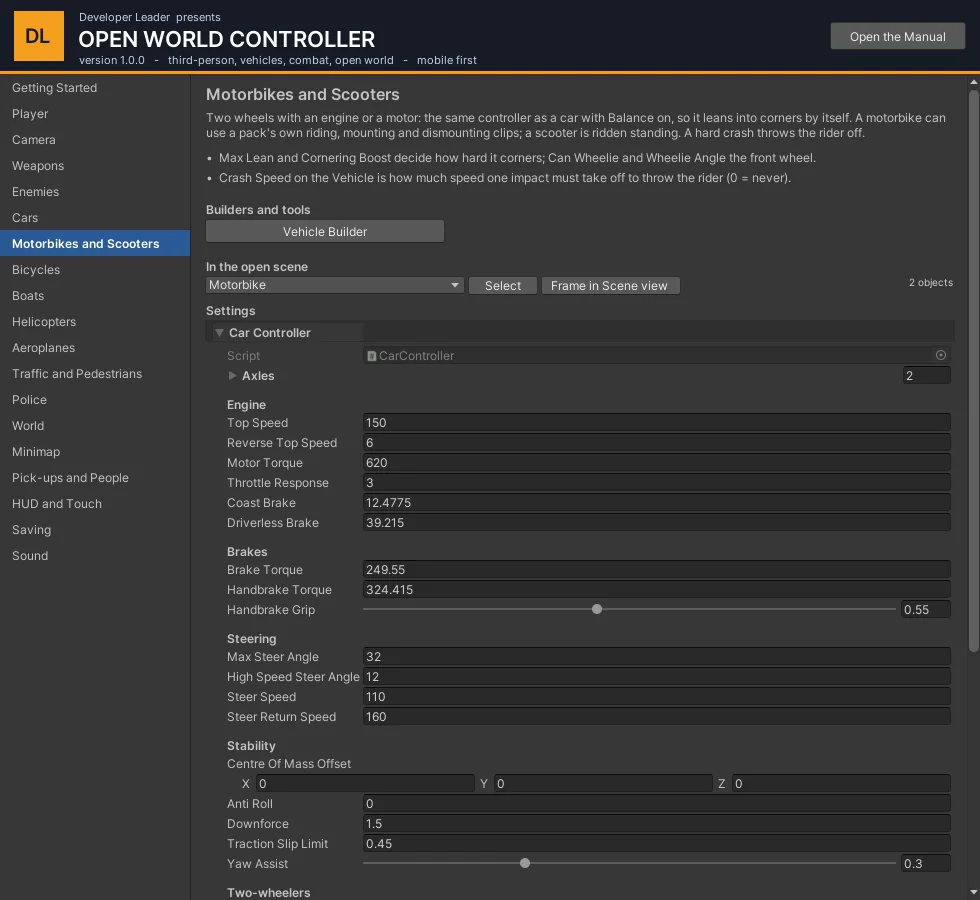980x900 pixels.
Task: Click the Axles count field
Action: pos(926,376)
